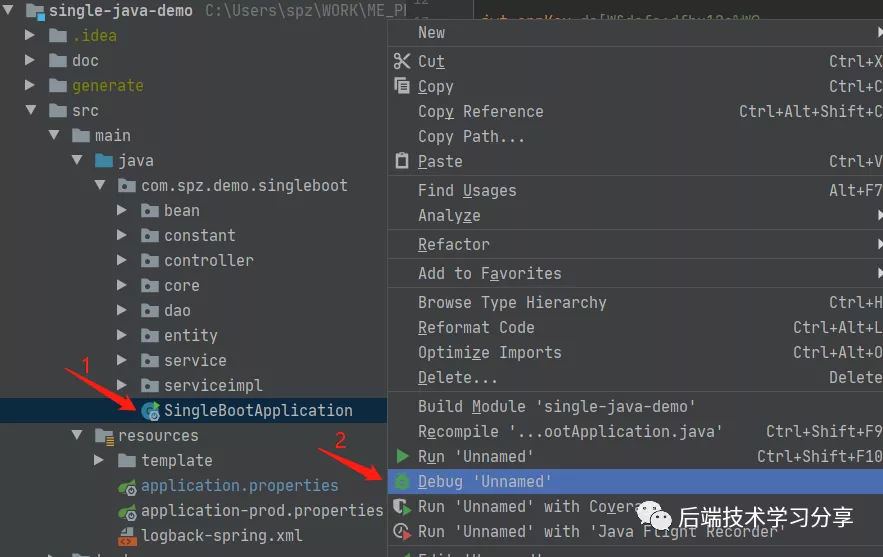Open the Refactor submenu

[635, 244]
